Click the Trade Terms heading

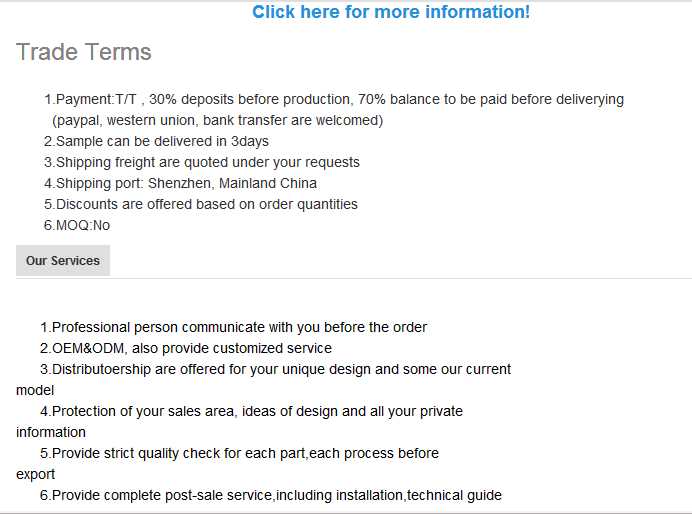pos(84,52)
